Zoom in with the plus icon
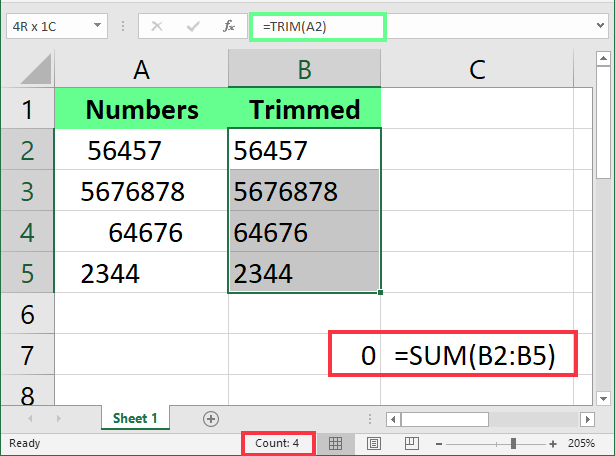Screen dimensions: 615x456 coord(553,444)
